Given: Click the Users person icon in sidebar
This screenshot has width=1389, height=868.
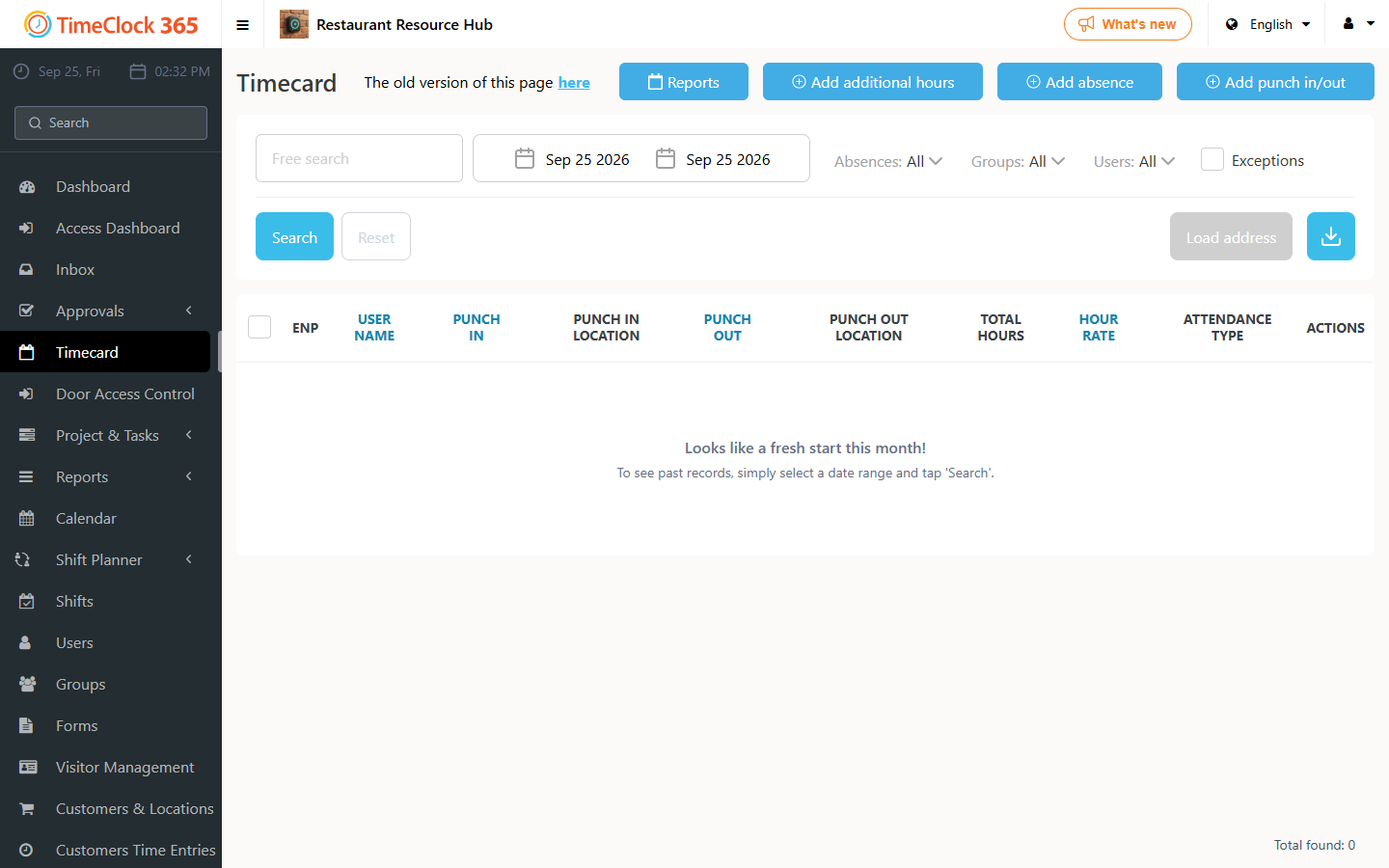Looking at the screenshot, I should click(x=26, y=643).
